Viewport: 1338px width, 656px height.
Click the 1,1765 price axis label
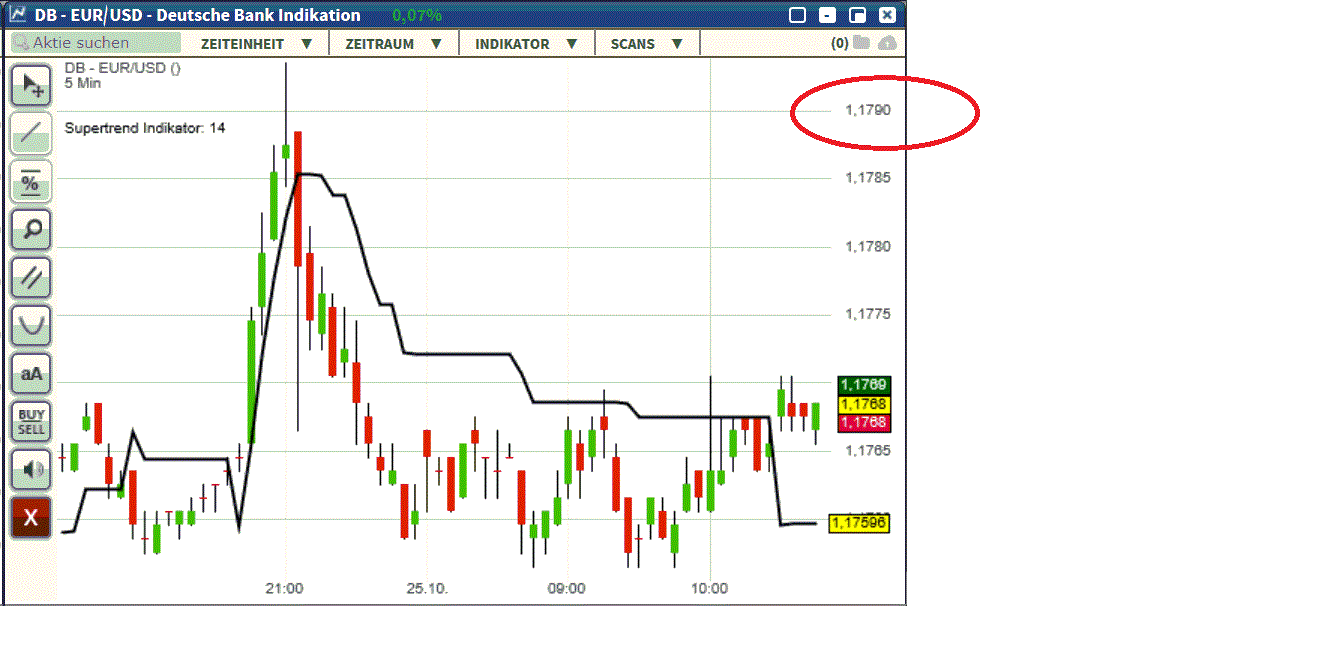pos(866,450)
